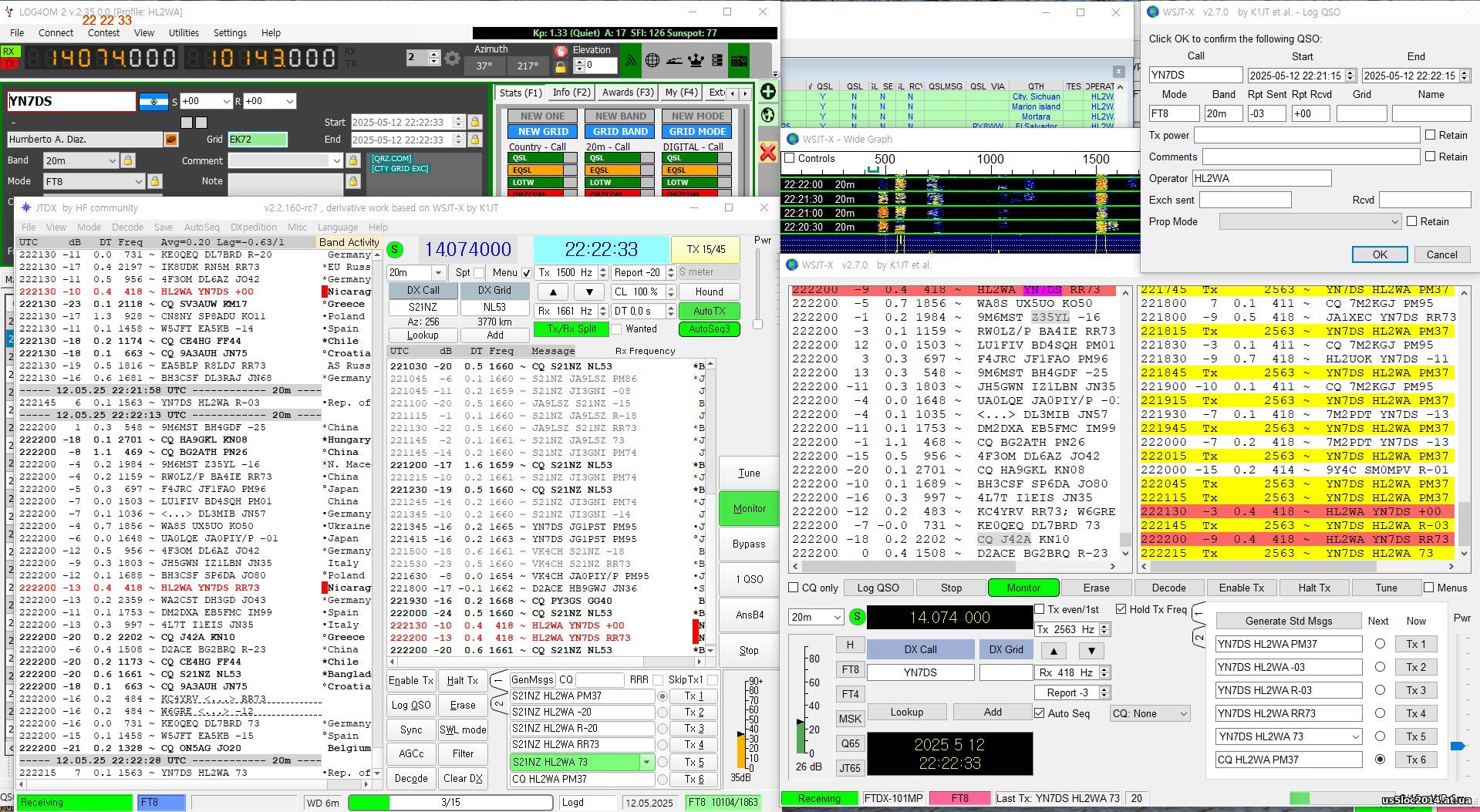Image resolution: width=1480 pixels, height=812 pixels.
Task: Click OK to confirm the QSO log
Action: (1380, 254)
